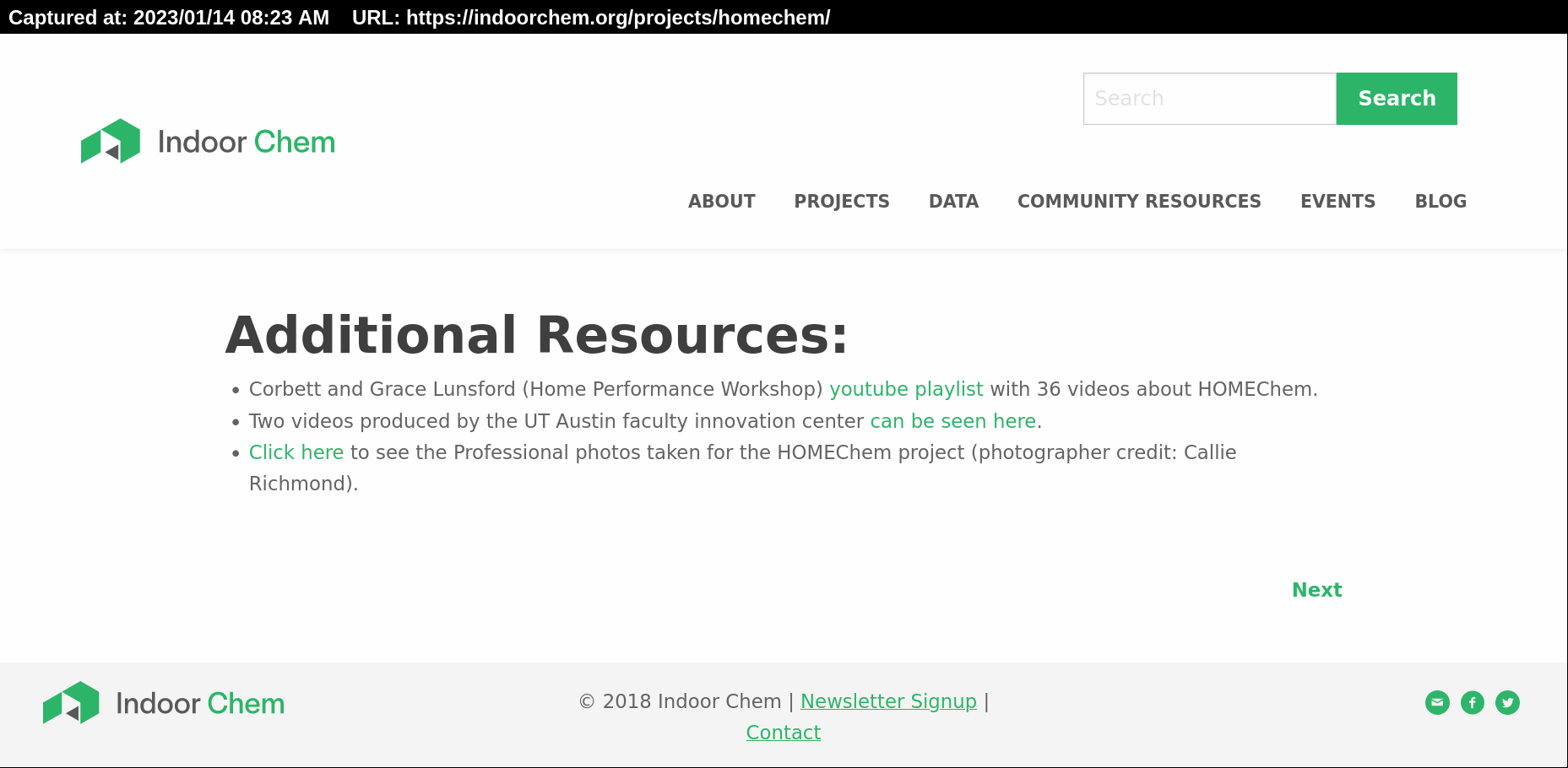The height and width of the screenshot is (768, 1568).
Task: Go to the Next page link
Action: point(1316,590)
